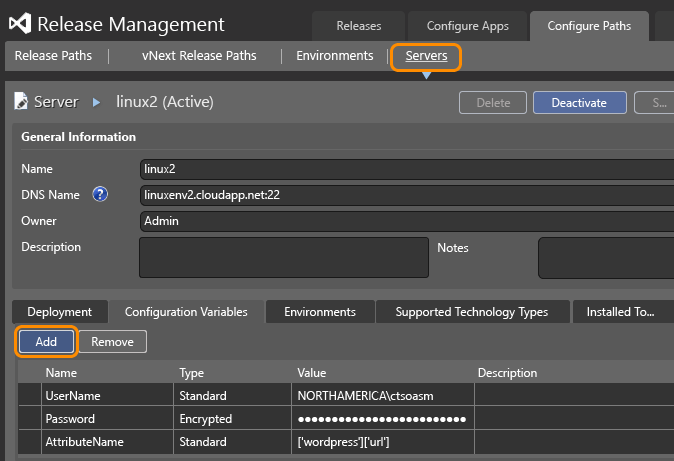The width and height of the screenshot is (674, 461).
Task: Click the masked Password value cell
Action: (383, 418)
